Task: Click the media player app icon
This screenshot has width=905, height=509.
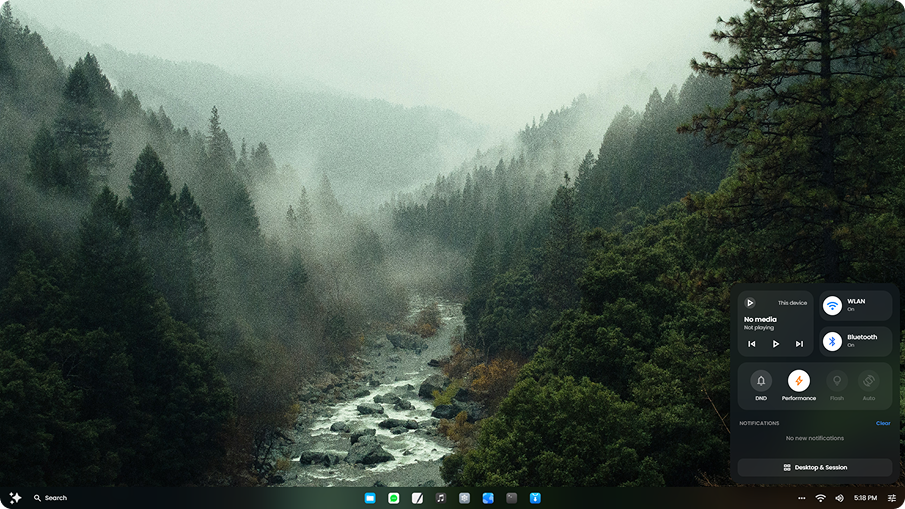Action: [x=750, y=303]
